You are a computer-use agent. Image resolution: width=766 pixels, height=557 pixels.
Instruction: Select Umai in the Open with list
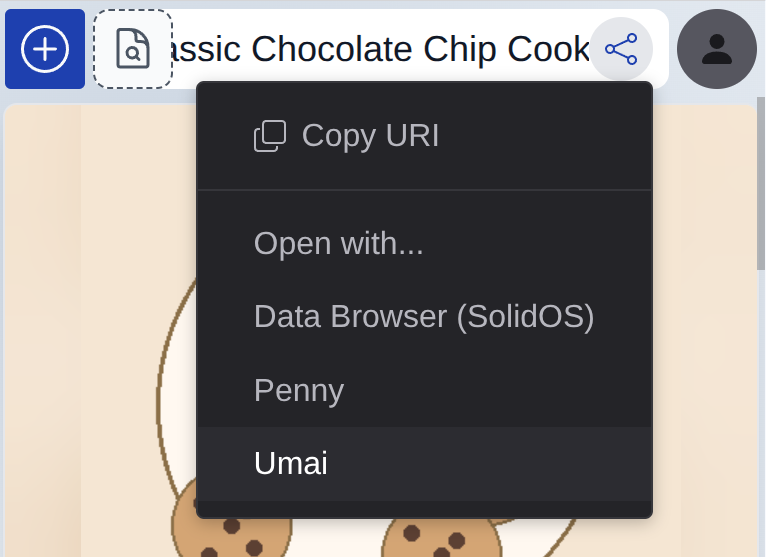tap(291, 463)
